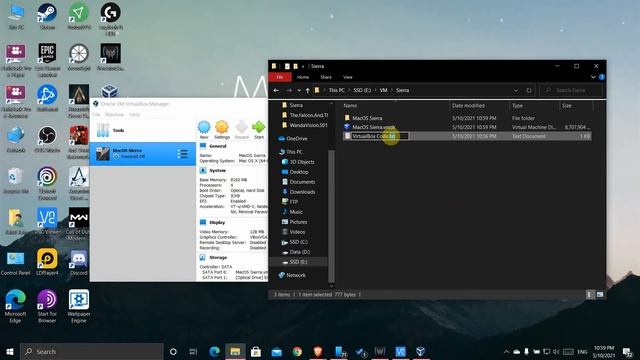
Task: Open Downloads in the navigation pane
Action: 302,192
